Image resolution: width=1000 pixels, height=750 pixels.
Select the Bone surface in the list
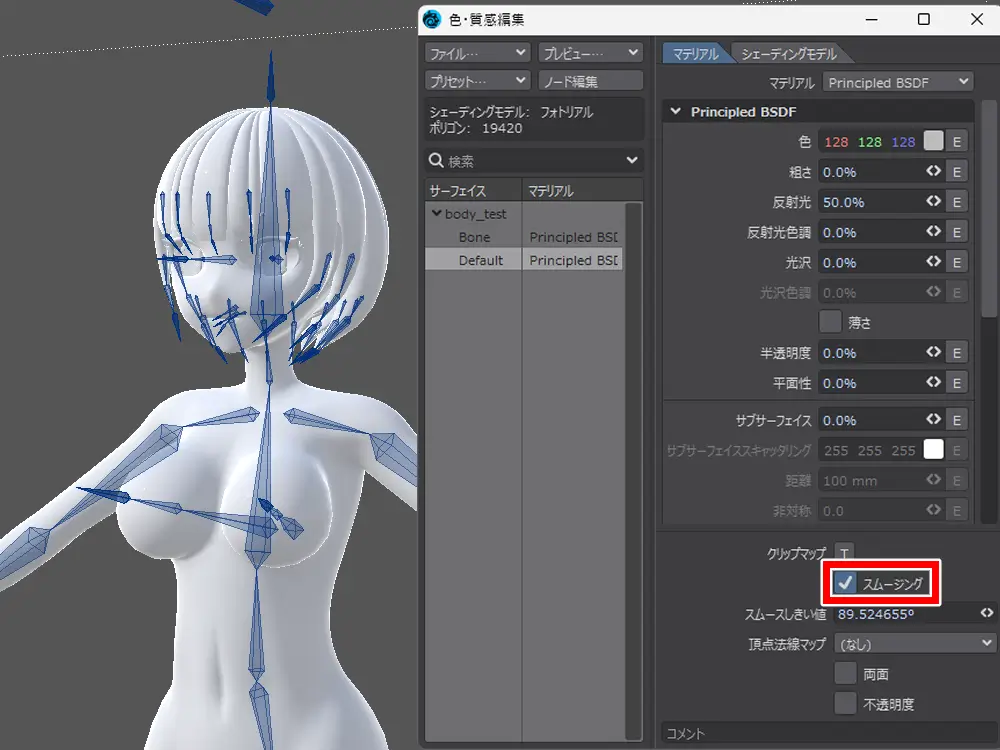point(474,237)
